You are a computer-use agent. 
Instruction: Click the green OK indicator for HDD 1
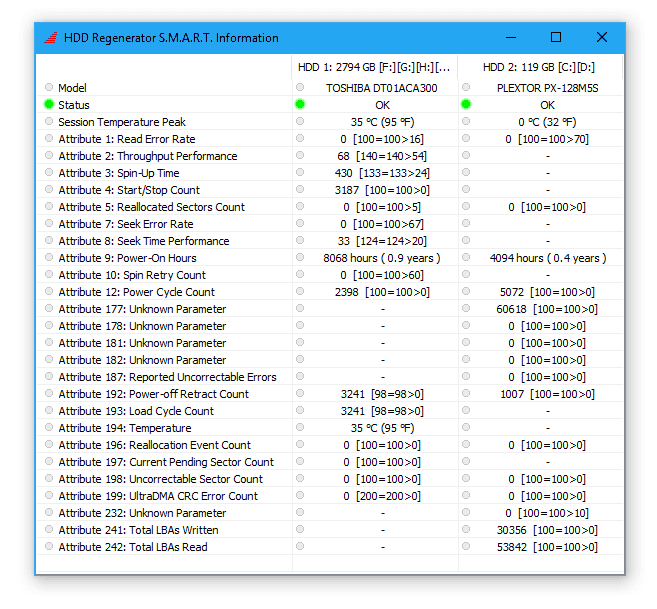[300, 104]
